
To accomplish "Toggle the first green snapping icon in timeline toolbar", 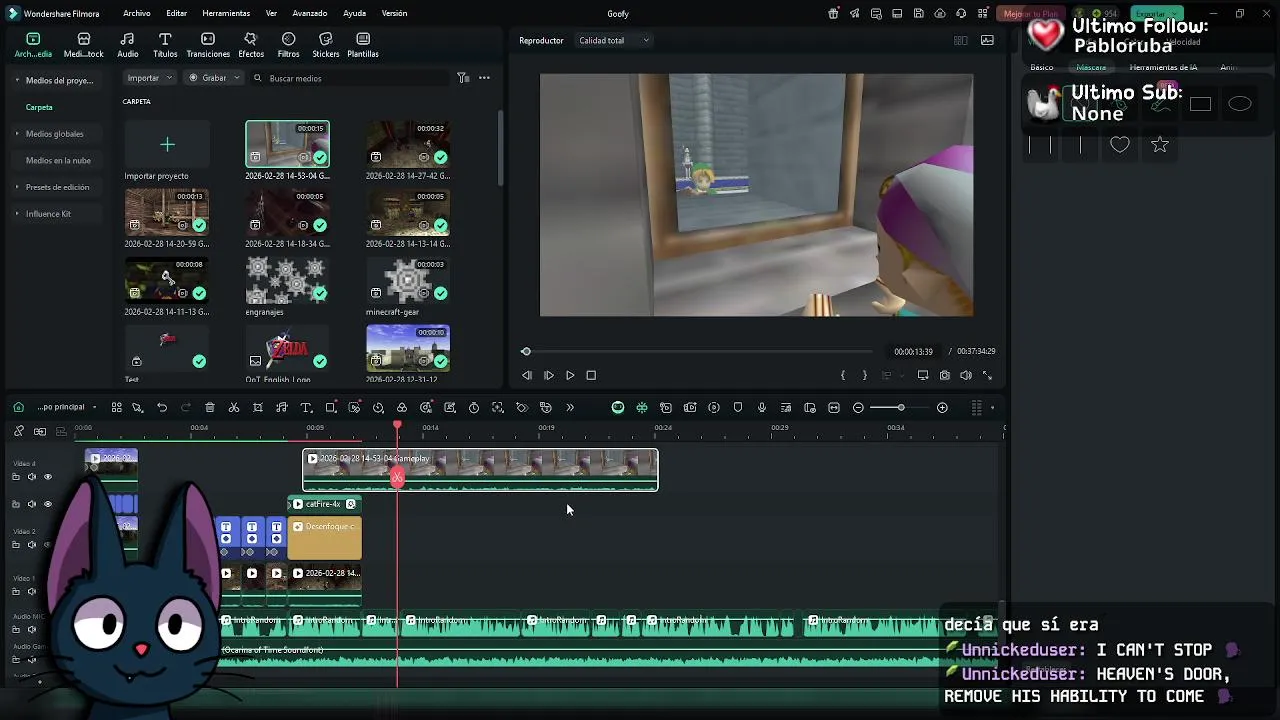I will tap(618, 408).
